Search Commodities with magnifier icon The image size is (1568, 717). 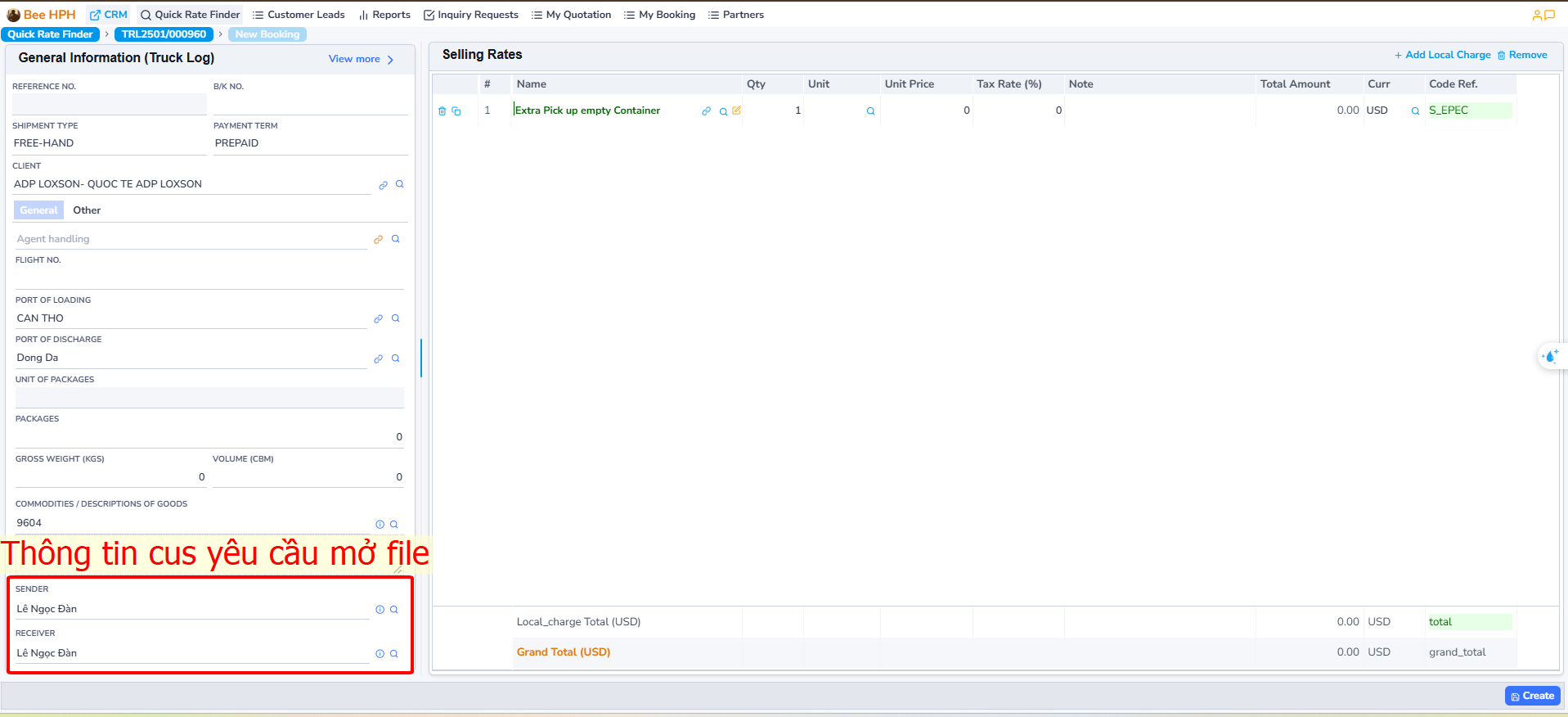[394, 525]
